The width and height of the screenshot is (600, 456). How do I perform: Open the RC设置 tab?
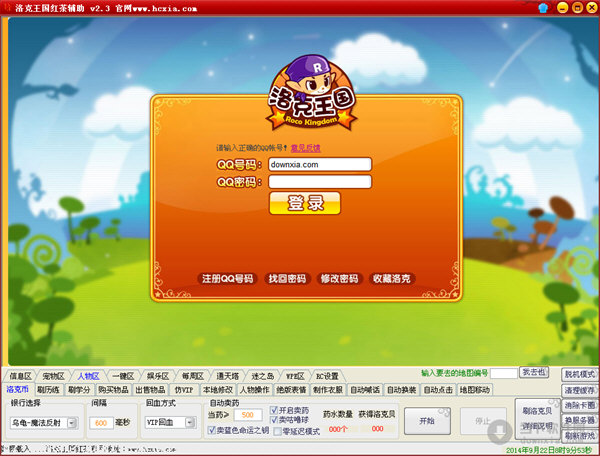click(x=327, y=376)
